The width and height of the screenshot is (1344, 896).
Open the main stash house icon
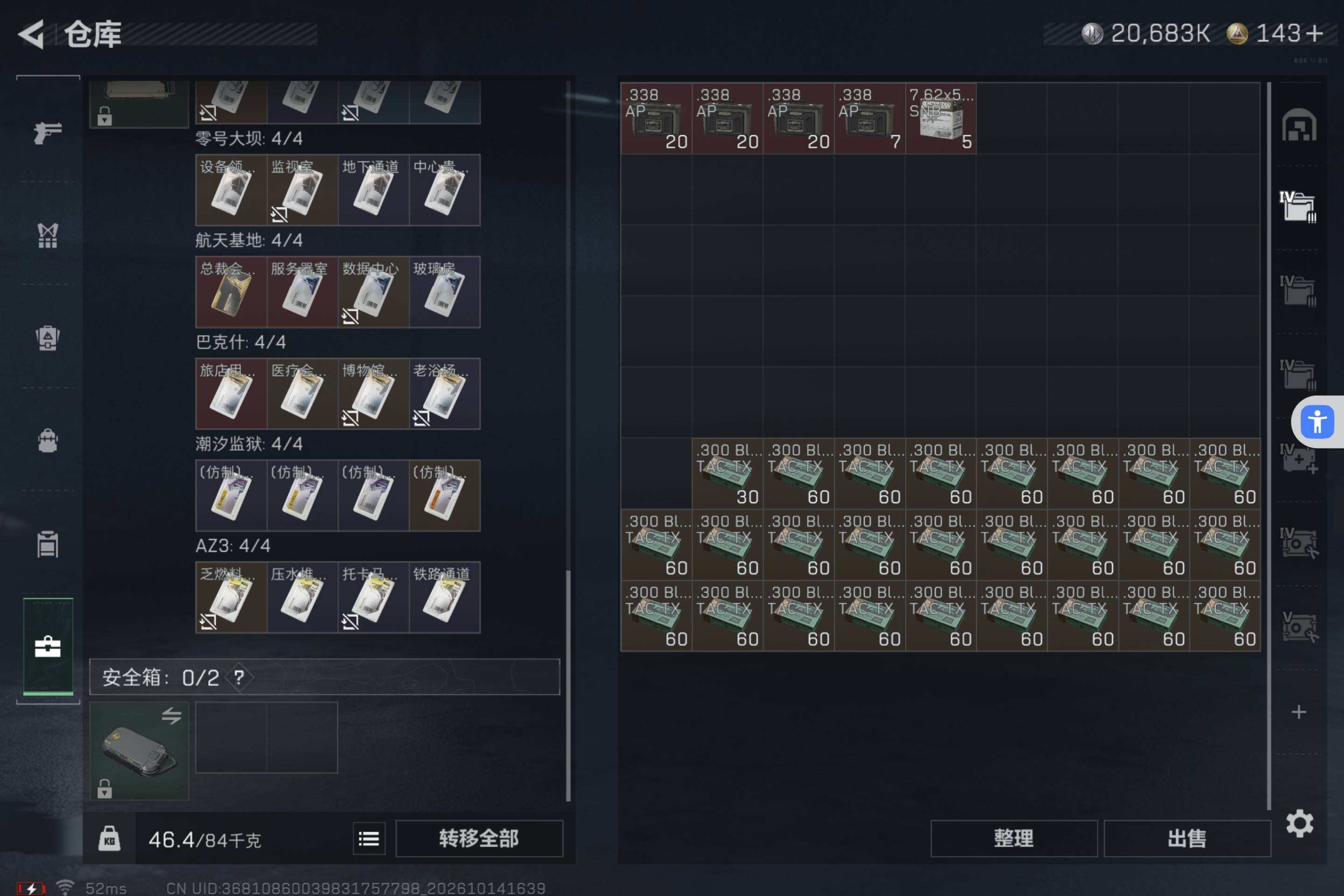1299,125
